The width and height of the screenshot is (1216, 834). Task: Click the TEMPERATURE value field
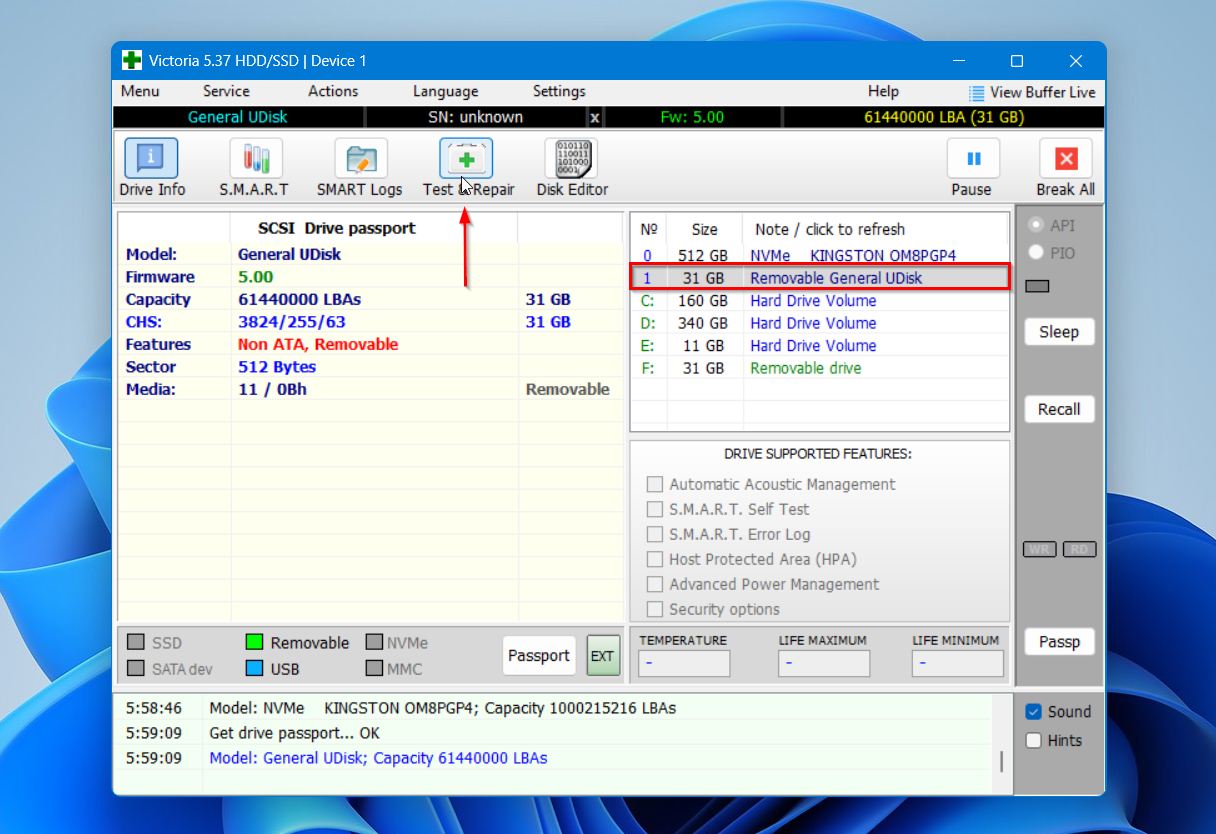685,663
